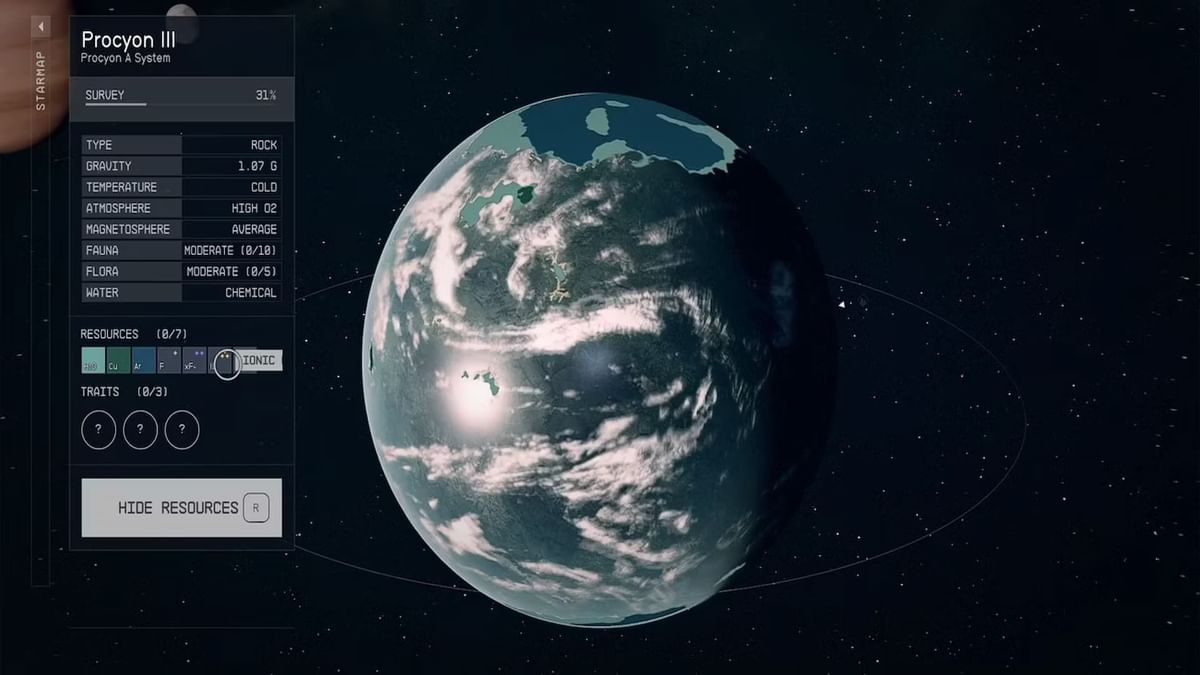Select the middle question mark trait icon
Screen dimensions: 1200x675
coord(139,430)
